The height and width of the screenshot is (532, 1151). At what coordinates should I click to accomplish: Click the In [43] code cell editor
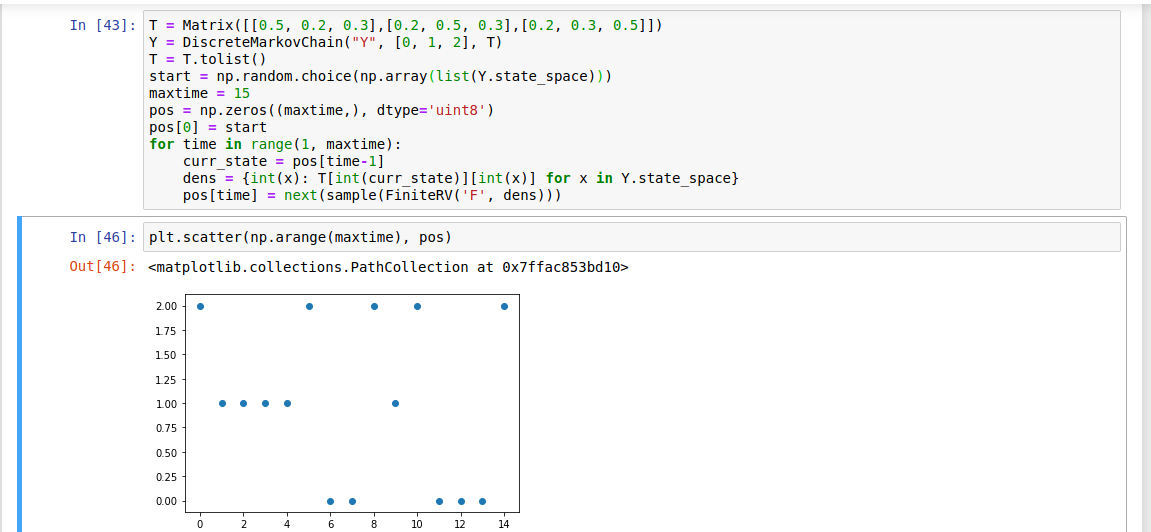tap(631, 110)
